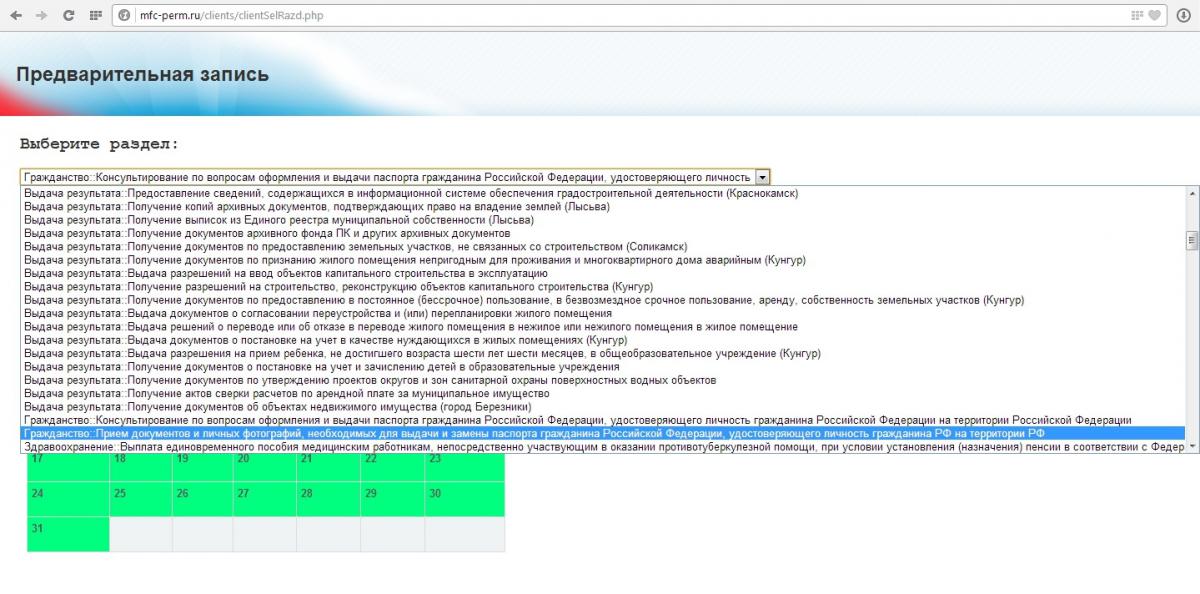Click the dropdown list scrollbar thumb
This screenshot has height=594, width=1200.
coord(1191,240)
